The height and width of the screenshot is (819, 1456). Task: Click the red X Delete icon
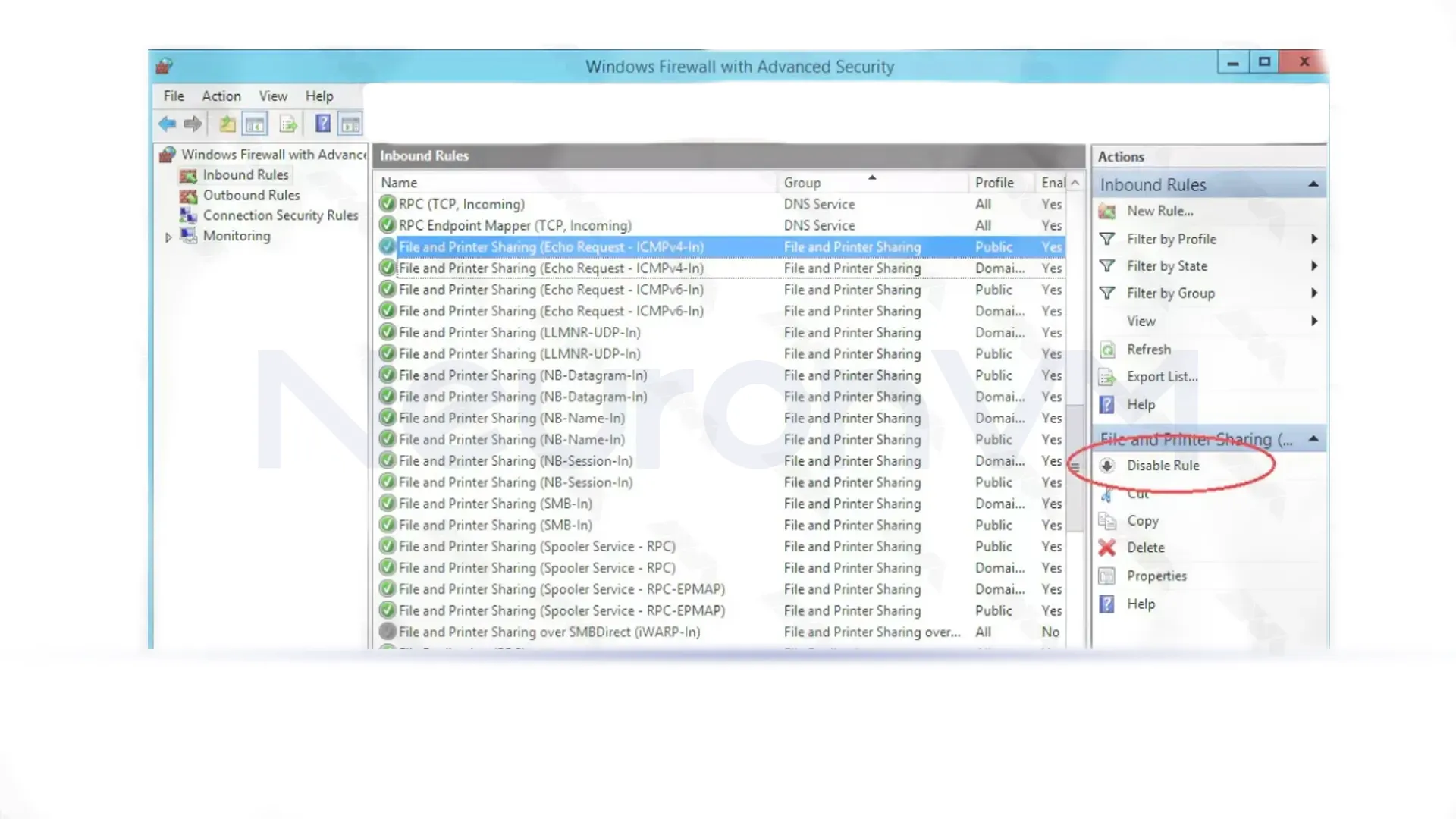point(1107,548)
